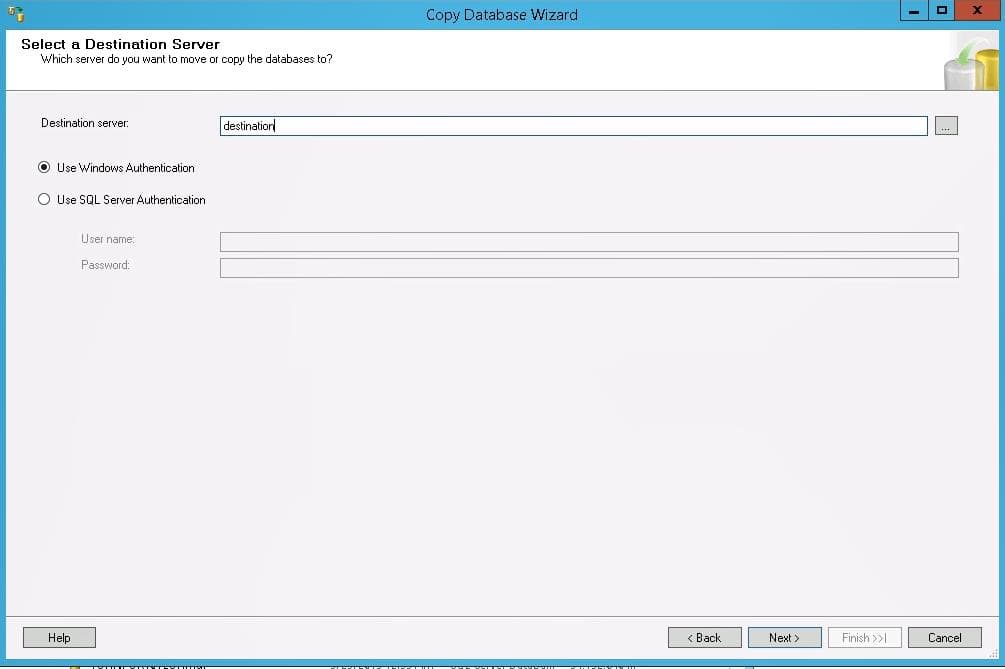Minimize the Copy Database Wizard window
The width and height of the screenshot is (1005, 669).
pos(914,11)
